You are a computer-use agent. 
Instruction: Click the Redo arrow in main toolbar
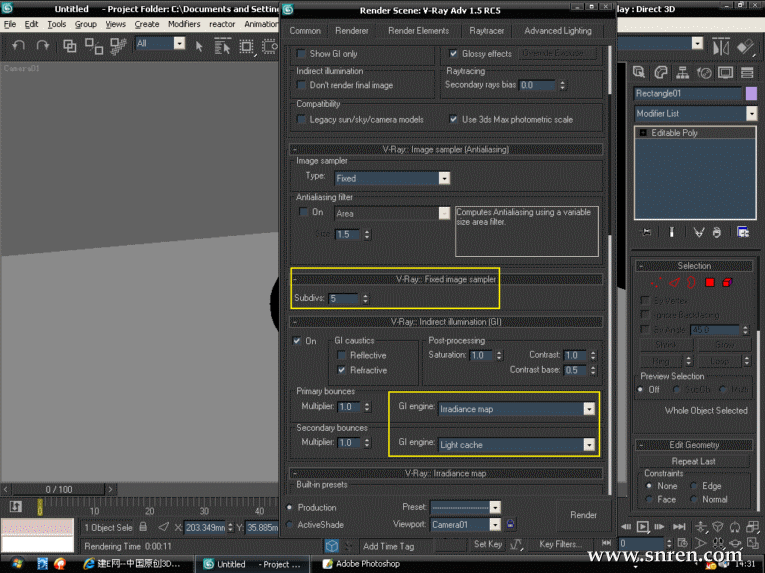pos(43,46)
